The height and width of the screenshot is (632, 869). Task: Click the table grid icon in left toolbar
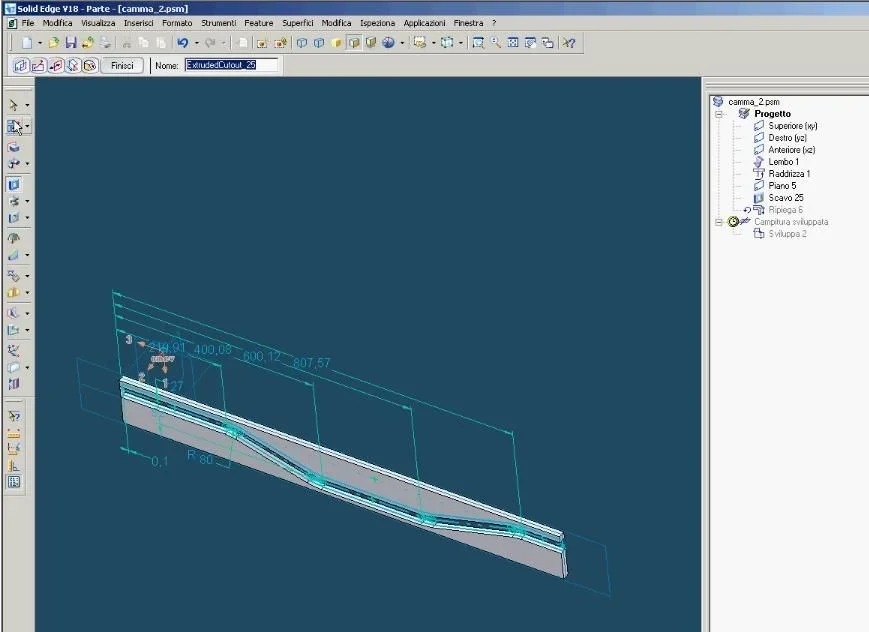14,482
